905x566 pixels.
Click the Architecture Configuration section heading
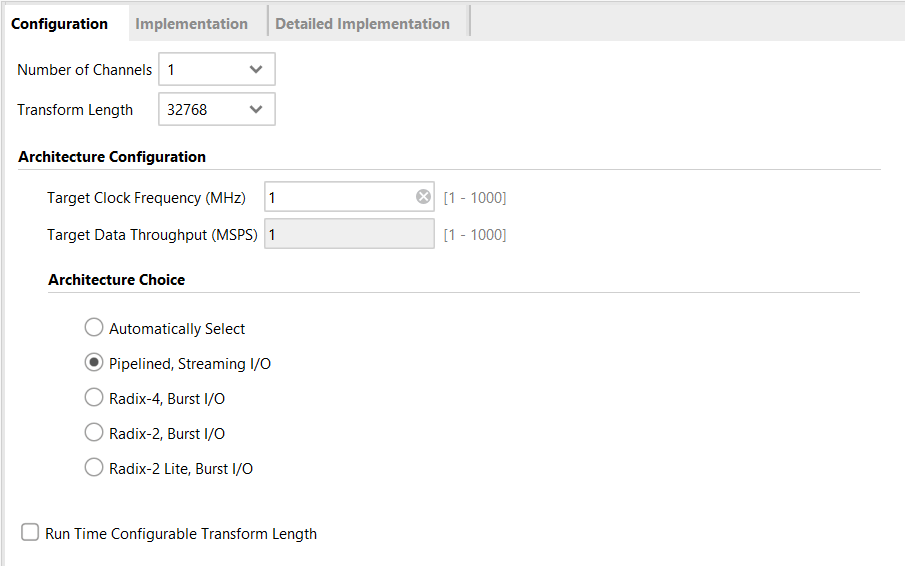[x=112, y=157]
